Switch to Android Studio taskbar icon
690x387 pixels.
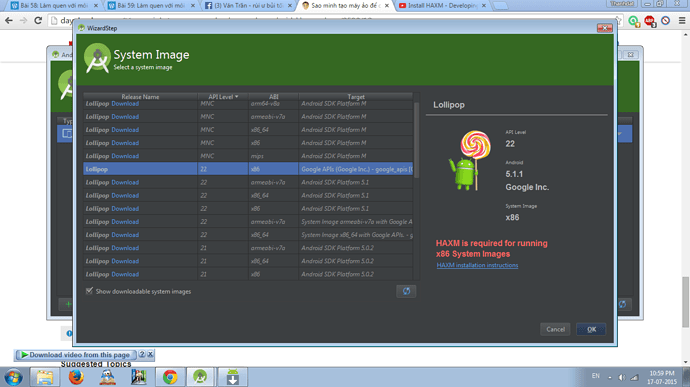[x=200, y=377]
